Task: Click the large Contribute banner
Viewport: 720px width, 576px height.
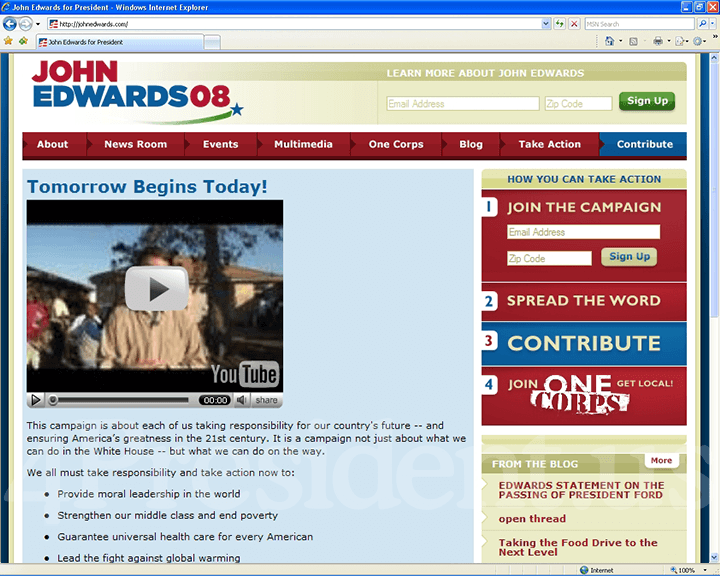Action: tap(584, 343)
